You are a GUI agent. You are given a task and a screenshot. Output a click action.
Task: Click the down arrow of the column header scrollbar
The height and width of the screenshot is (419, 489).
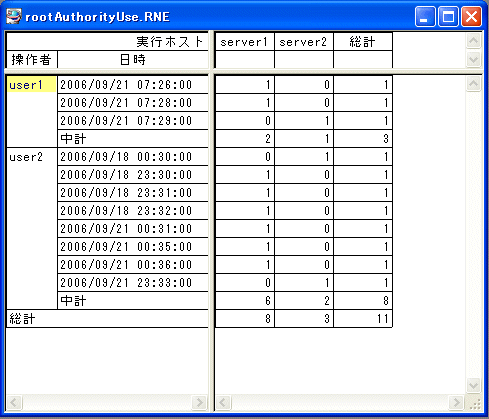coord(473,59)
